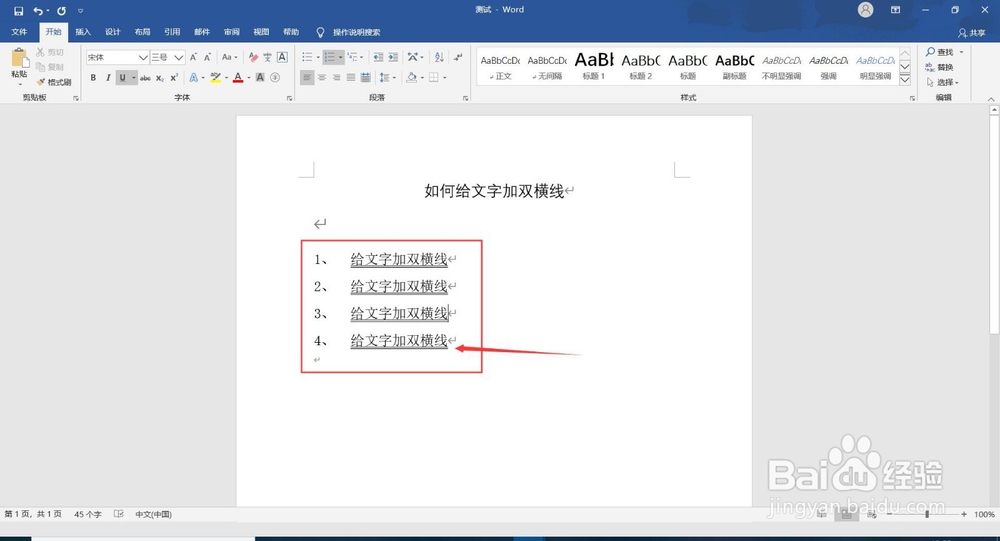This screenshot has width=1000, height=541.
Task: Expand the styles gallery (more arrow)
Action: [904, 79]
